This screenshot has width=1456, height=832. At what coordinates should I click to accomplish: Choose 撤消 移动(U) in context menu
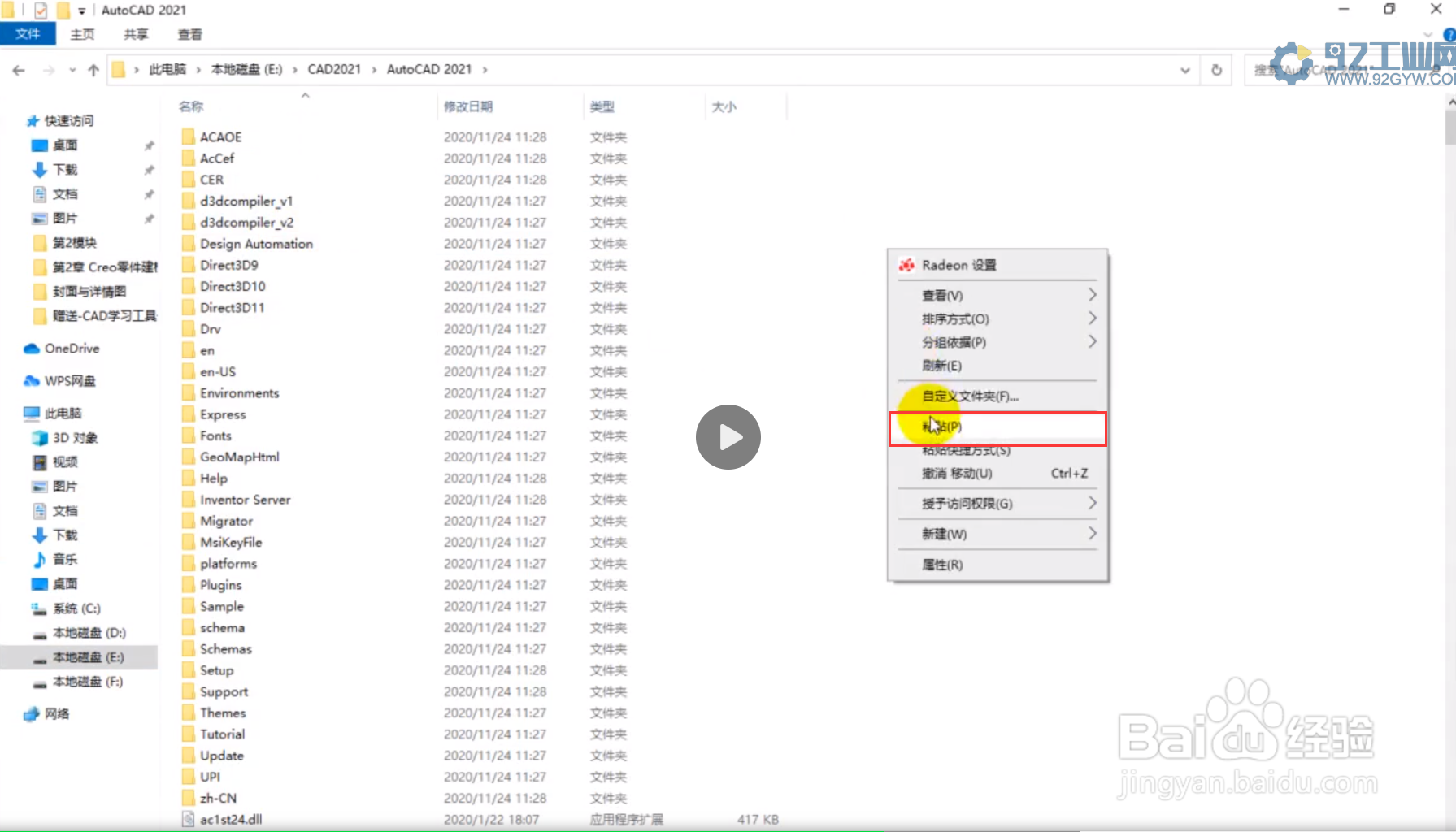[998, 473]
